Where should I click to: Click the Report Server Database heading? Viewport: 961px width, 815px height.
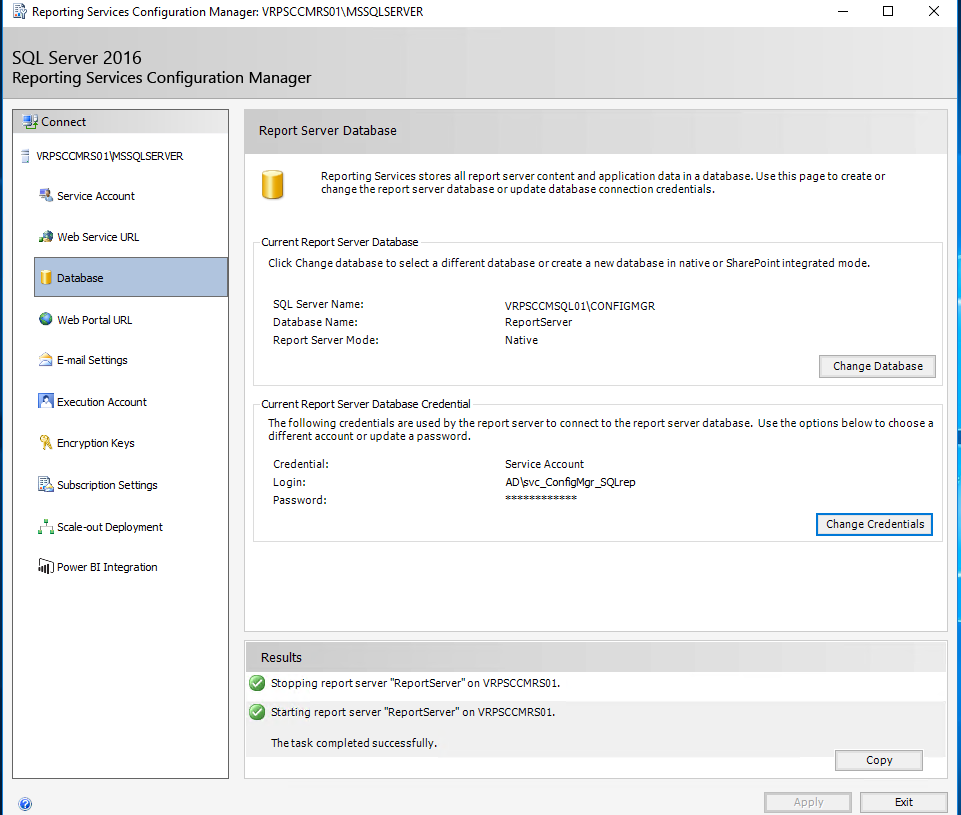click(x=327, y=131)
